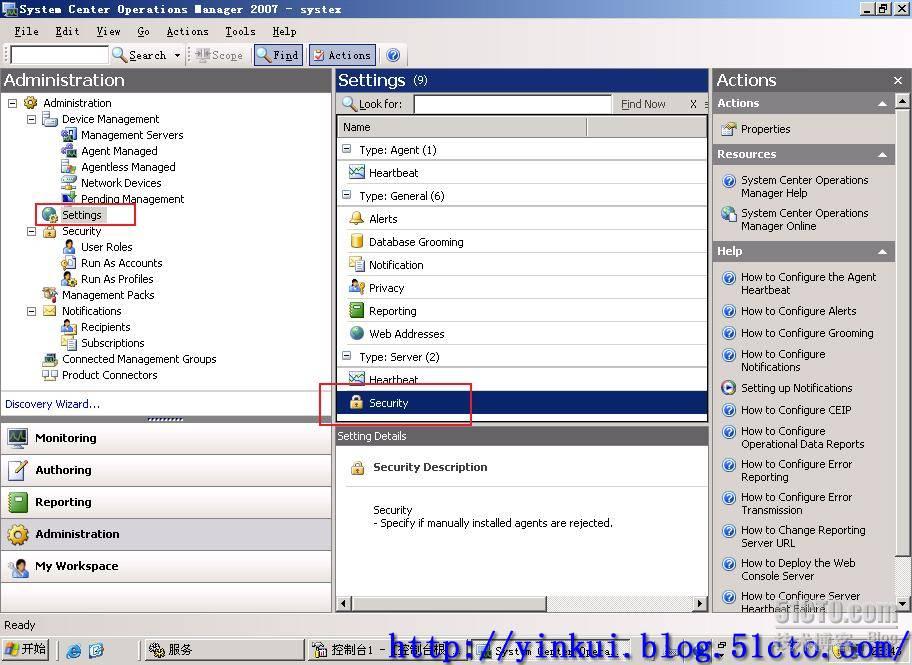Image resolution: width=912 pixels, height=665 pixels.
Task: Click the Network Devices icon
Action: 69,183
